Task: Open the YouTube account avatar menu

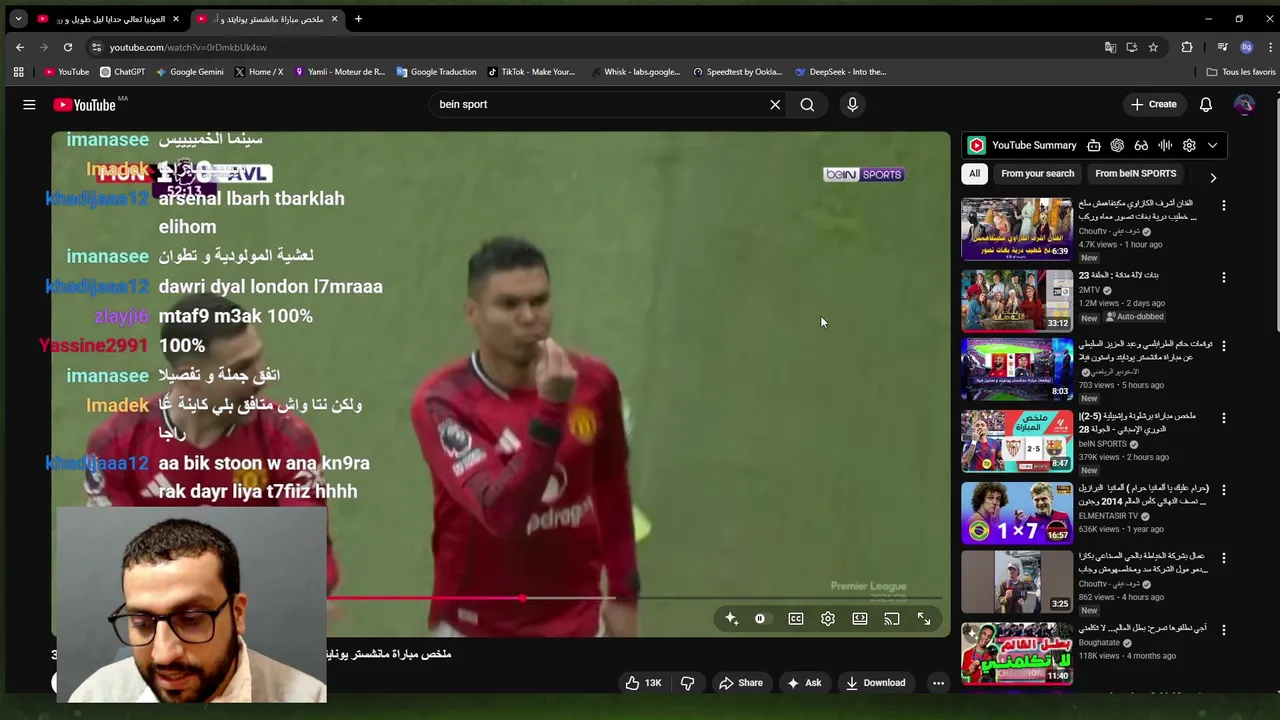Action: tap(1244, 104)
